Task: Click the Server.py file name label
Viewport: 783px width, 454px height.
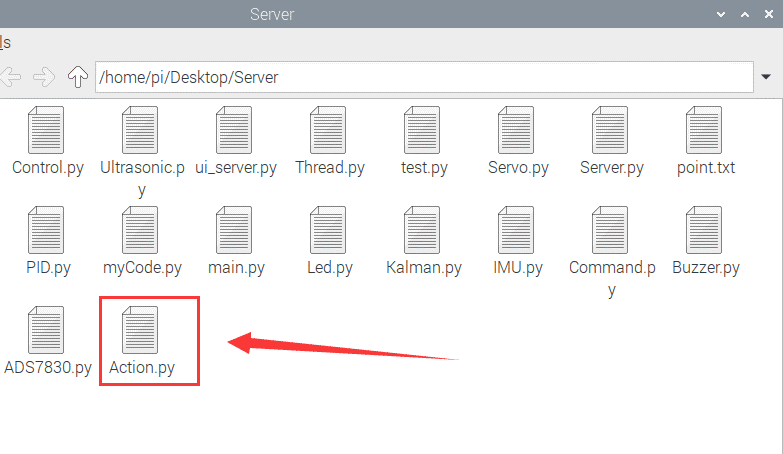Action: pos(612,168)
